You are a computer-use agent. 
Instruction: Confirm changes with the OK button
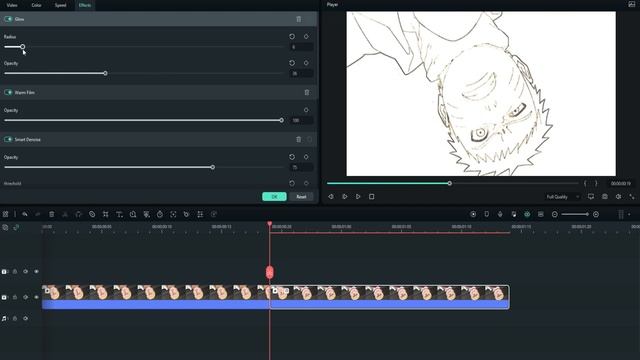pos(274,197)
